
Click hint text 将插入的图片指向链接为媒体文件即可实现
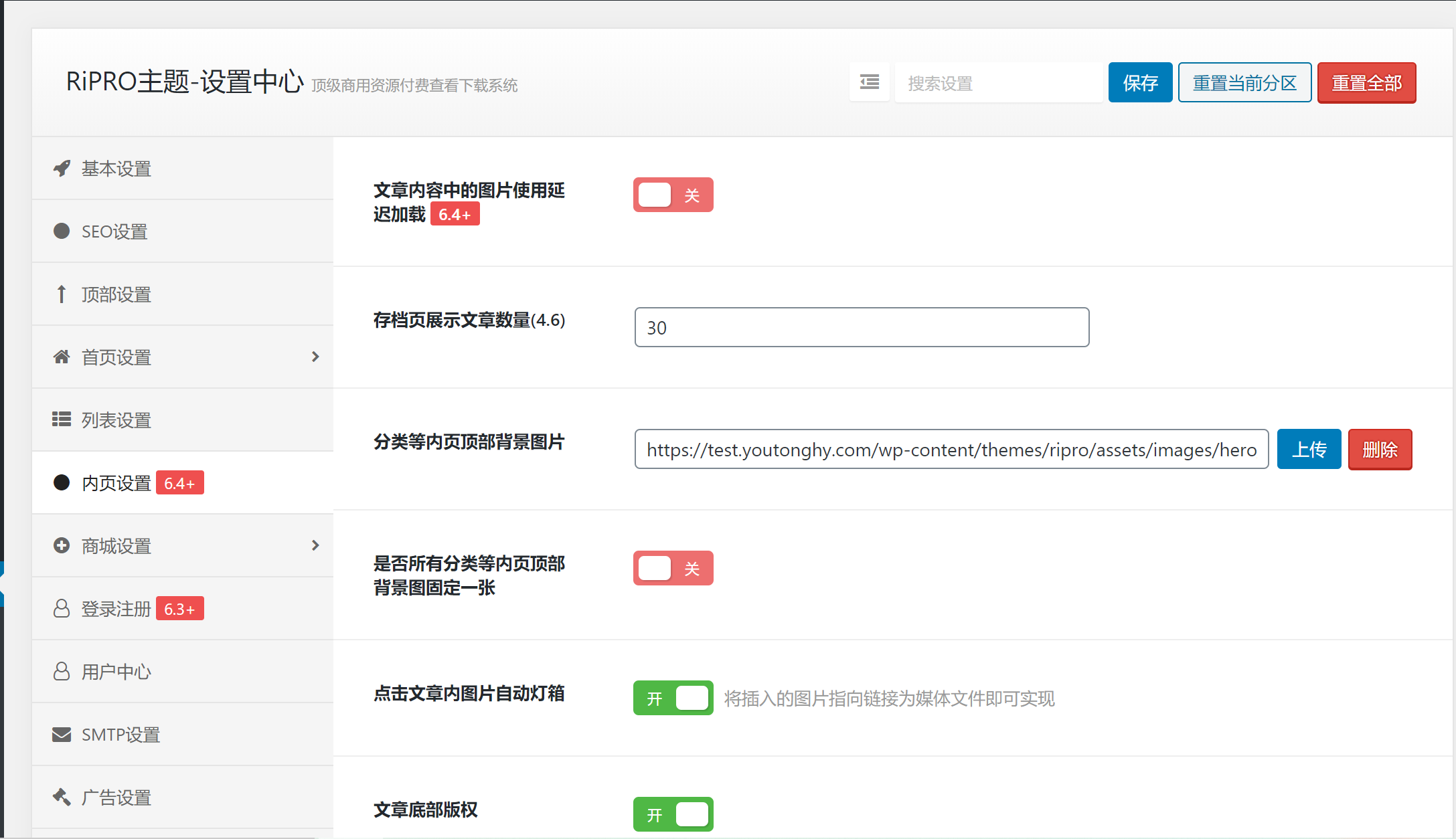(889, 698)
